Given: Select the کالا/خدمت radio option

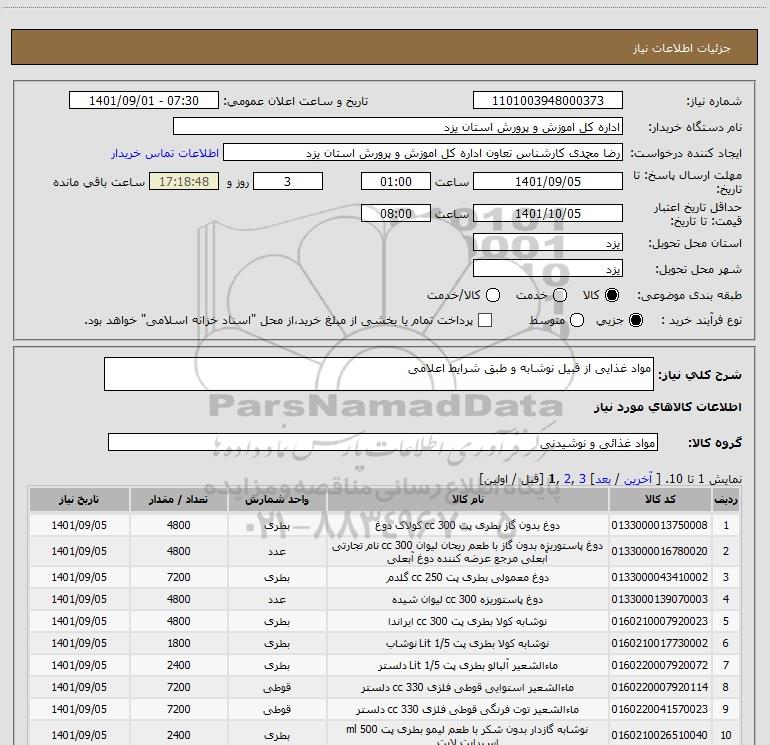Looking at the screenshot, I should coord(493,295).
